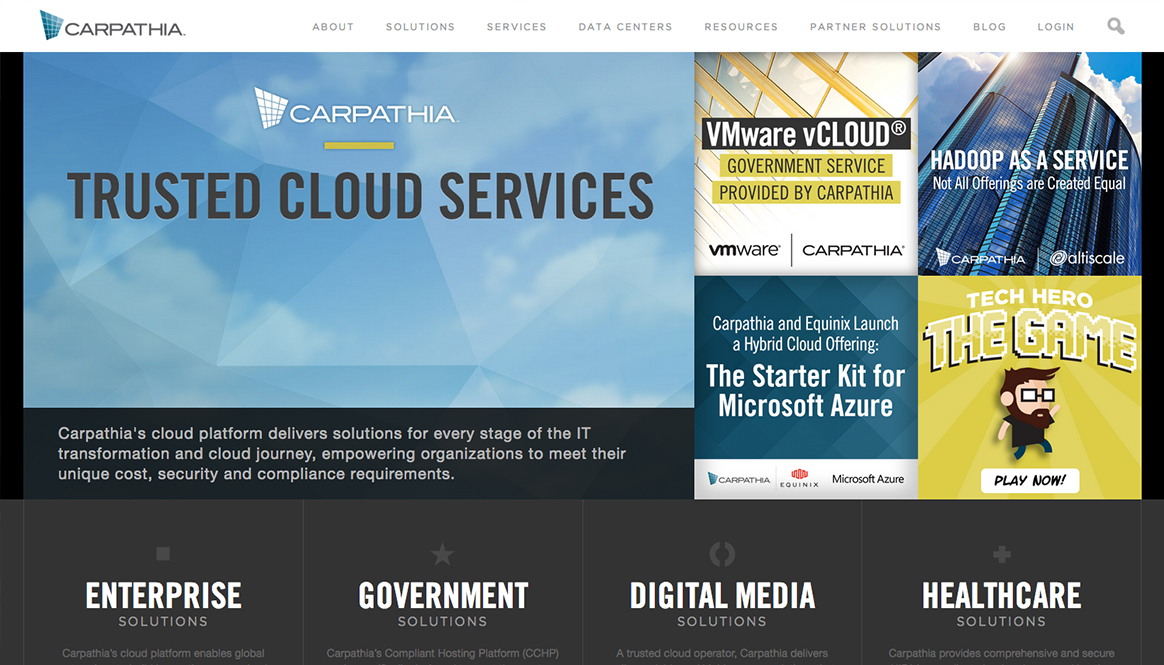Open the Services menu
This screenshot has width=1164, height=665.
(517, 27)
